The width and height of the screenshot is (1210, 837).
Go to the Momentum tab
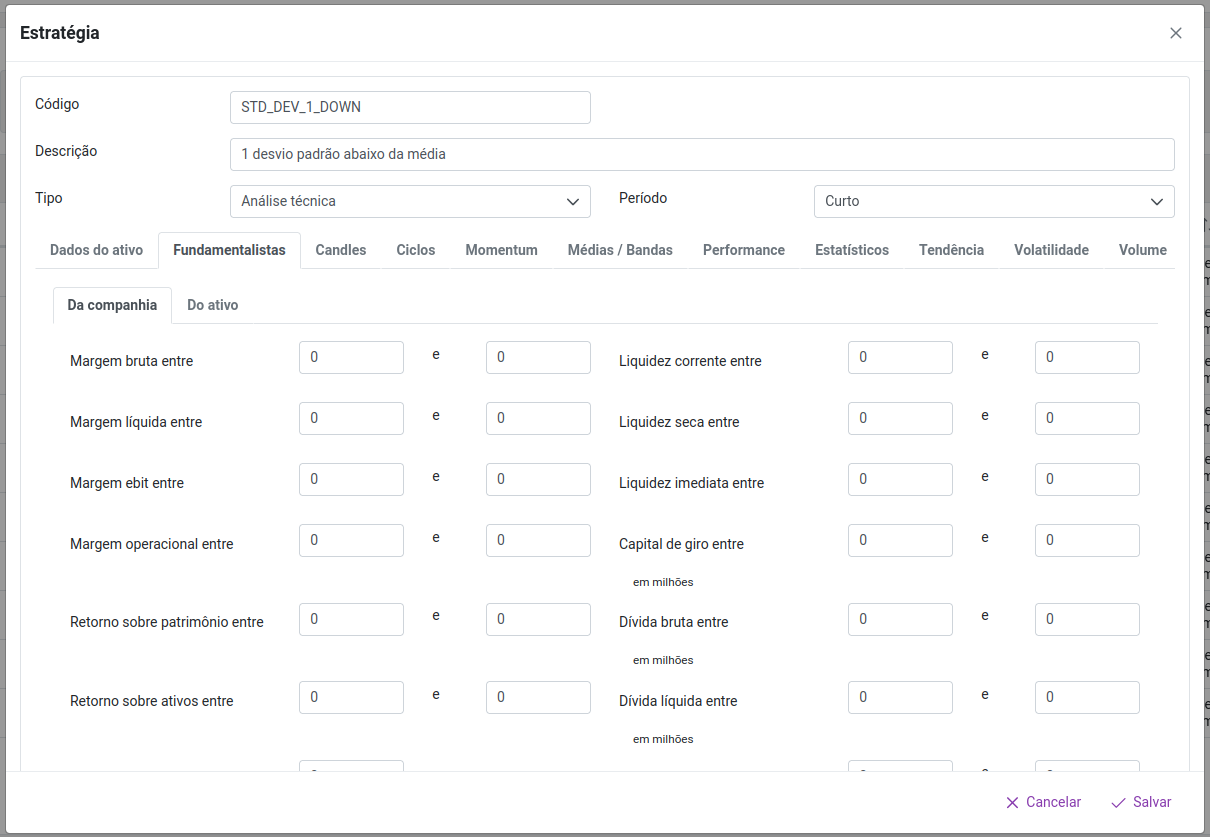point(501,250)
